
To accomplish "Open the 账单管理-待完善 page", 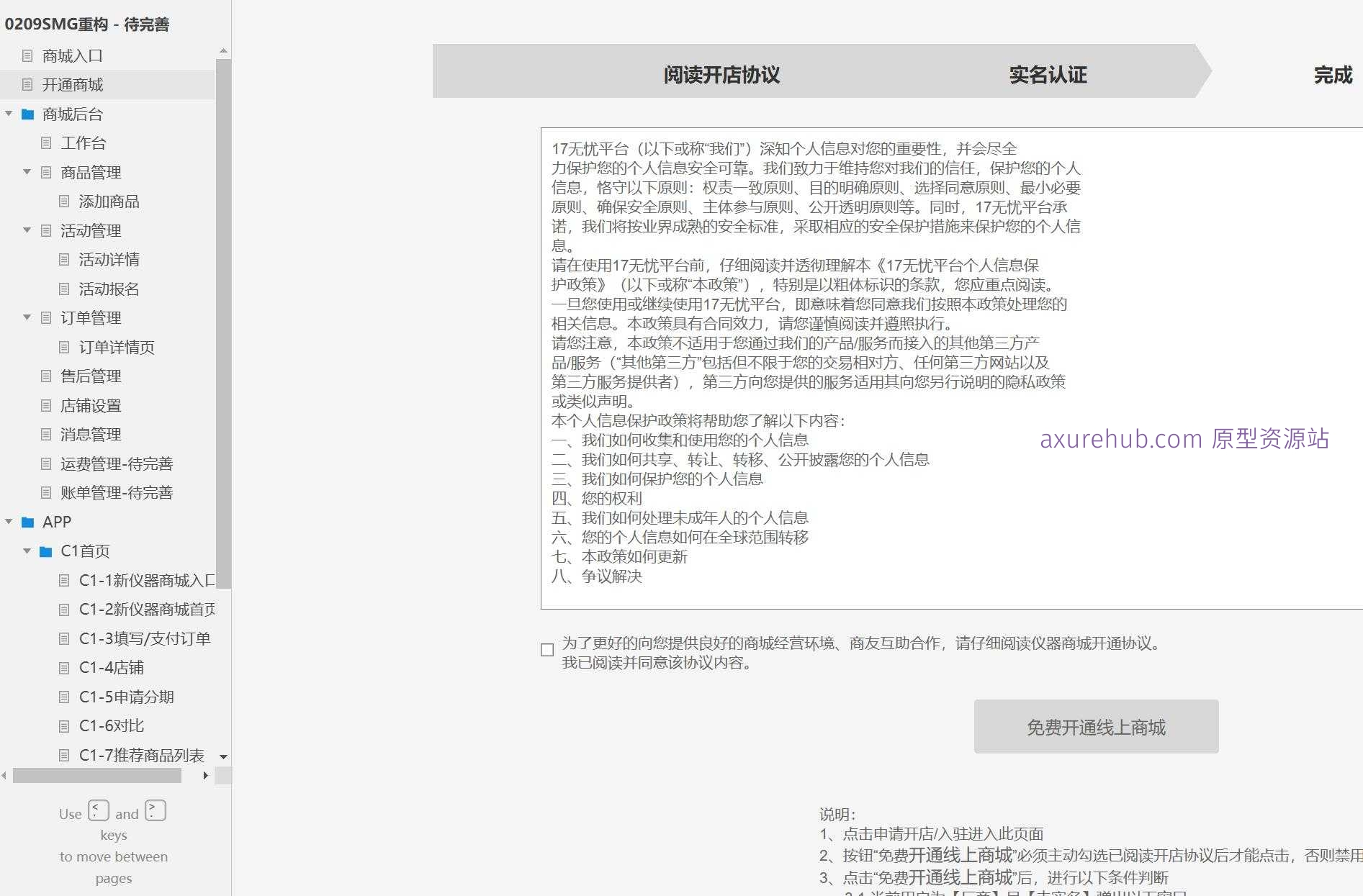I will tap(117, 493).
